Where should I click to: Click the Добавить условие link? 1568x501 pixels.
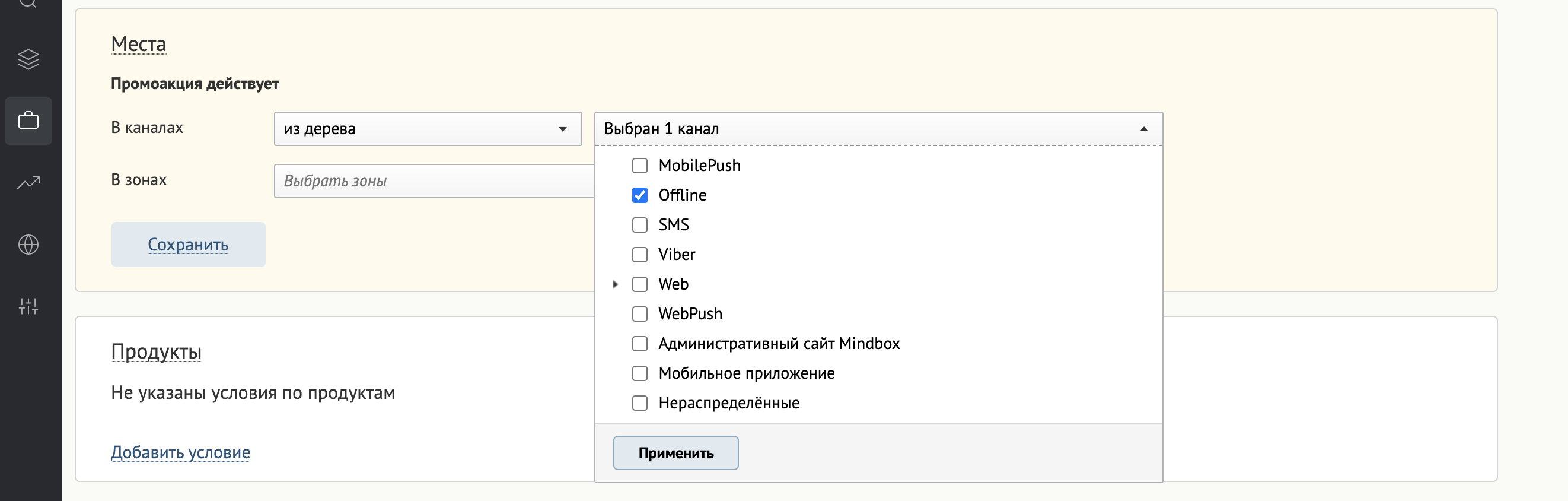coord(180,452)
